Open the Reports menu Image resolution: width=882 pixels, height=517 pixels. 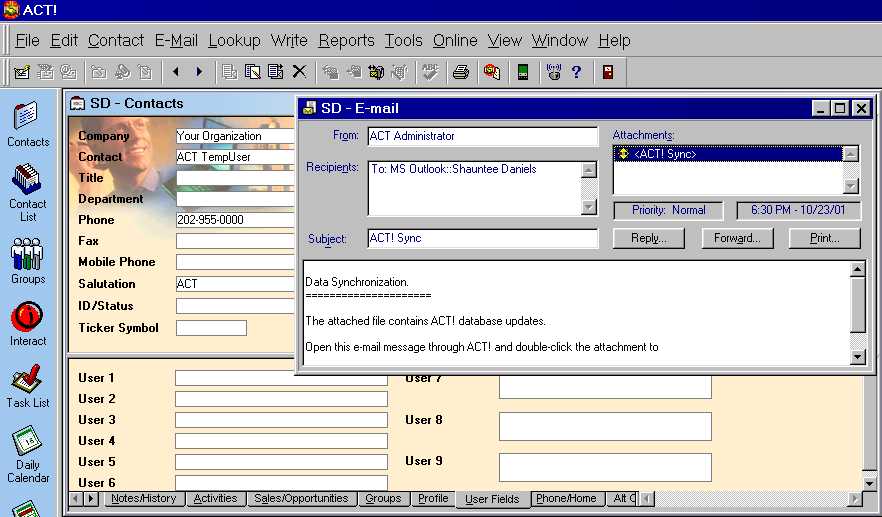(346, 40)
